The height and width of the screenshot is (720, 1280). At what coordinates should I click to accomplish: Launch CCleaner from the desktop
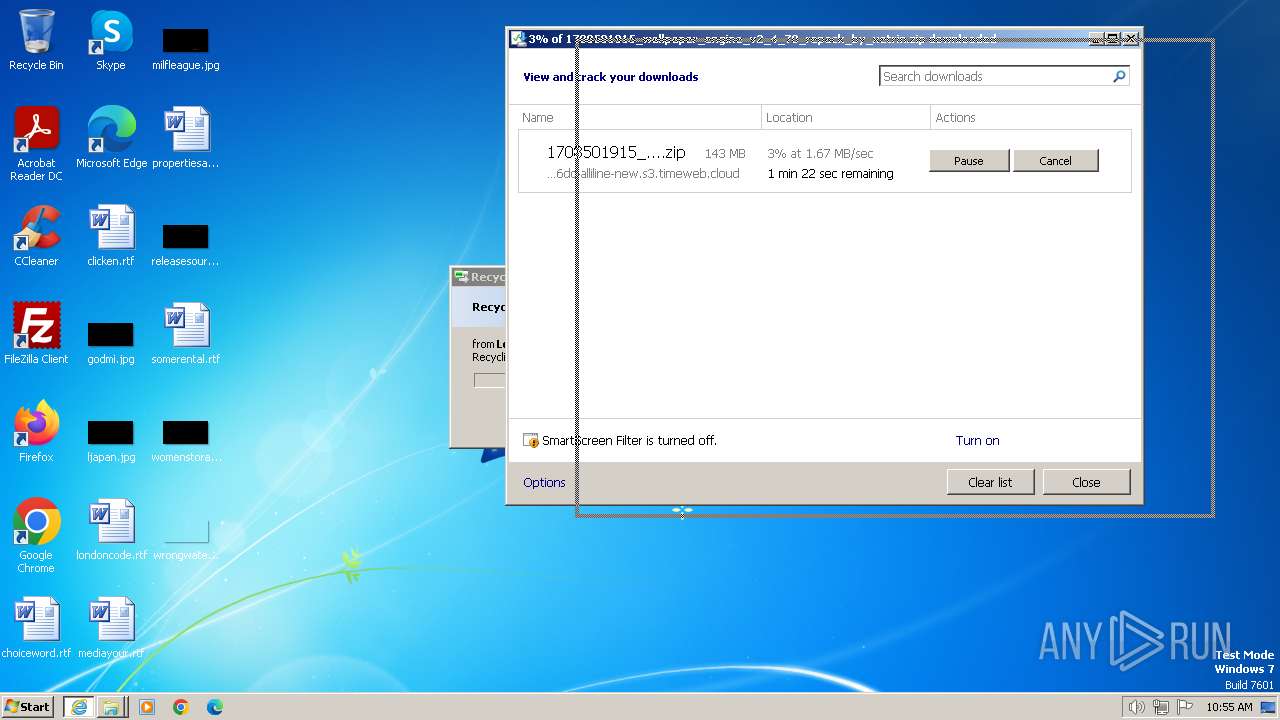point(36,236)
